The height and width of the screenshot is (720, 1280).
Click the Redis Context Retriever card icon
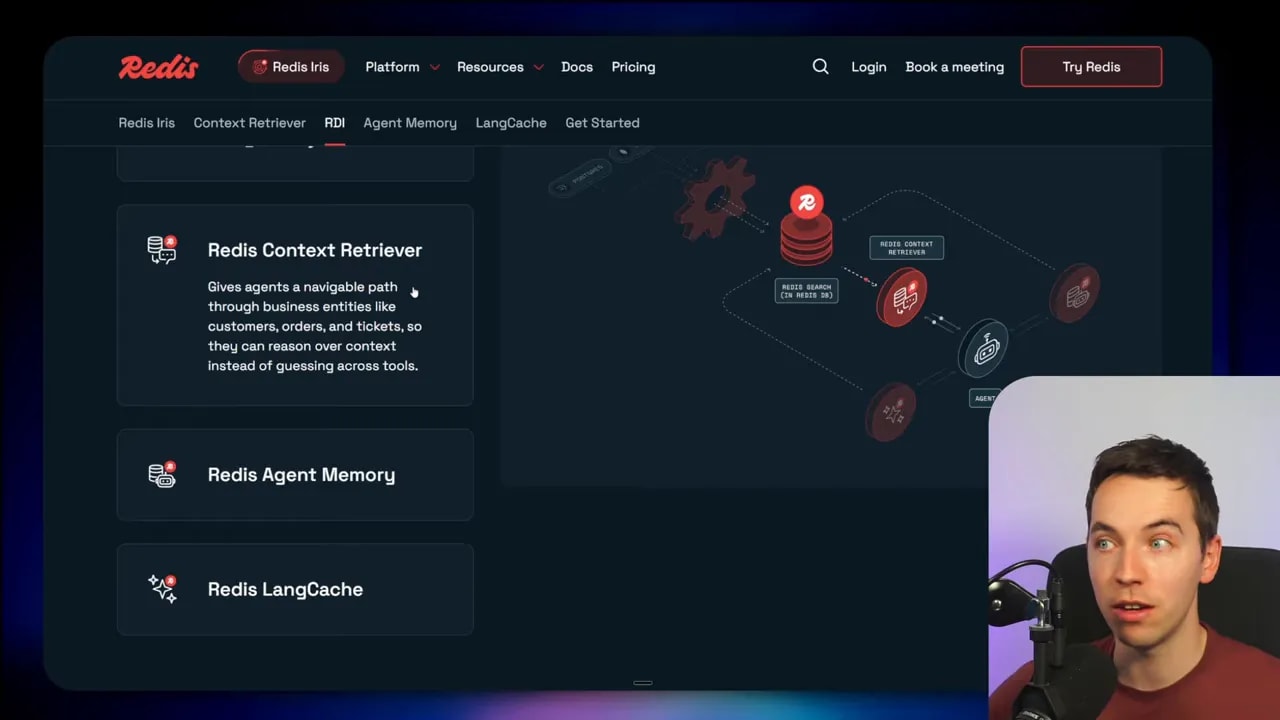(x=162, y=249)
